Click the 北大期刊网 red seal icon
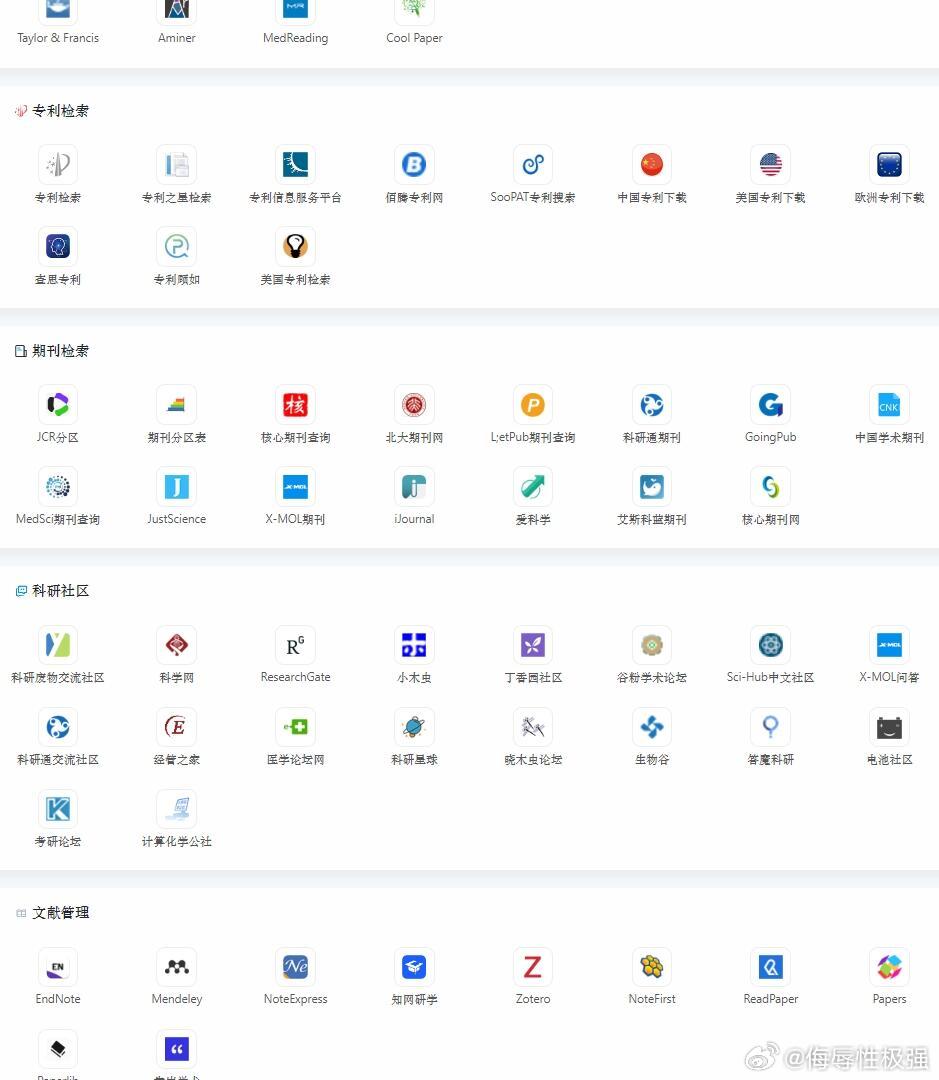This screenshot has height=1080, width=939. [414, 404]
